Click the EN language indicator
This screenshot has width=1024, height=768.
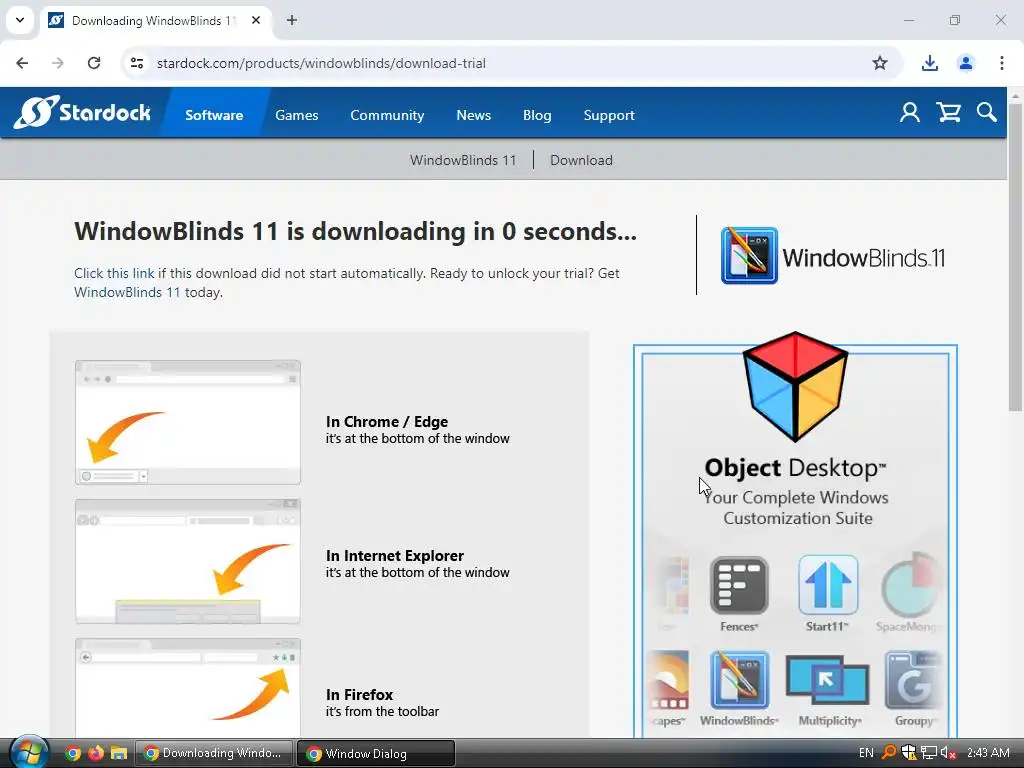click(x=866, y=753)
